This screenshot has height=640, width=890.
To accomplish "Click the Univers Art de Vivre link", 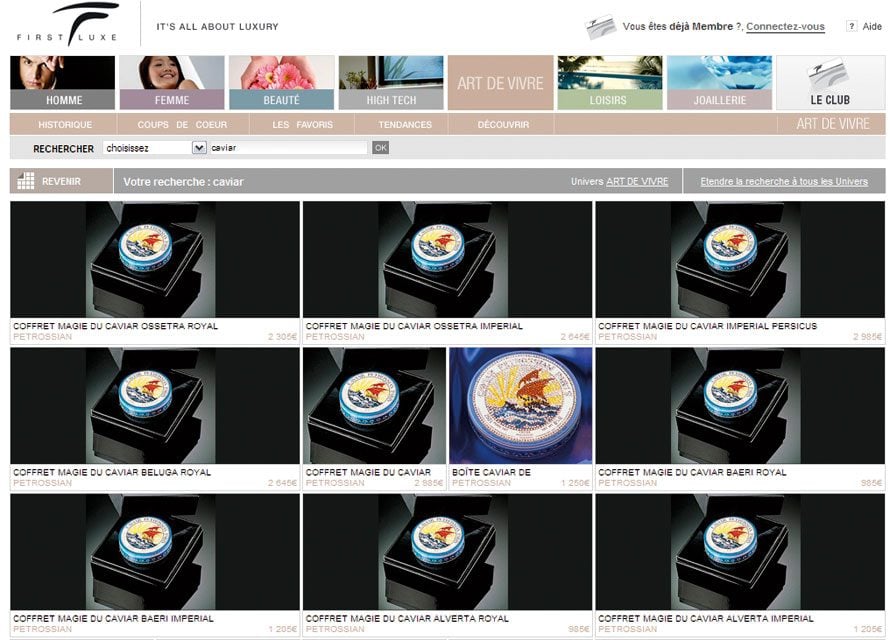I will (x=637, y=182).
